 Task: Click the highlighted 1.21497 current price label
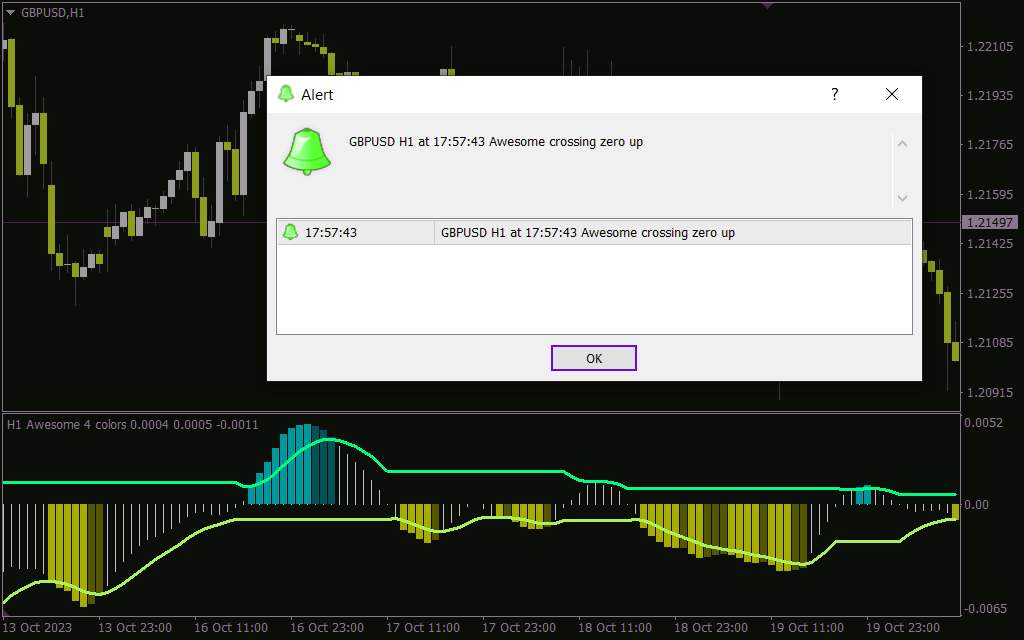click(988, 222)
